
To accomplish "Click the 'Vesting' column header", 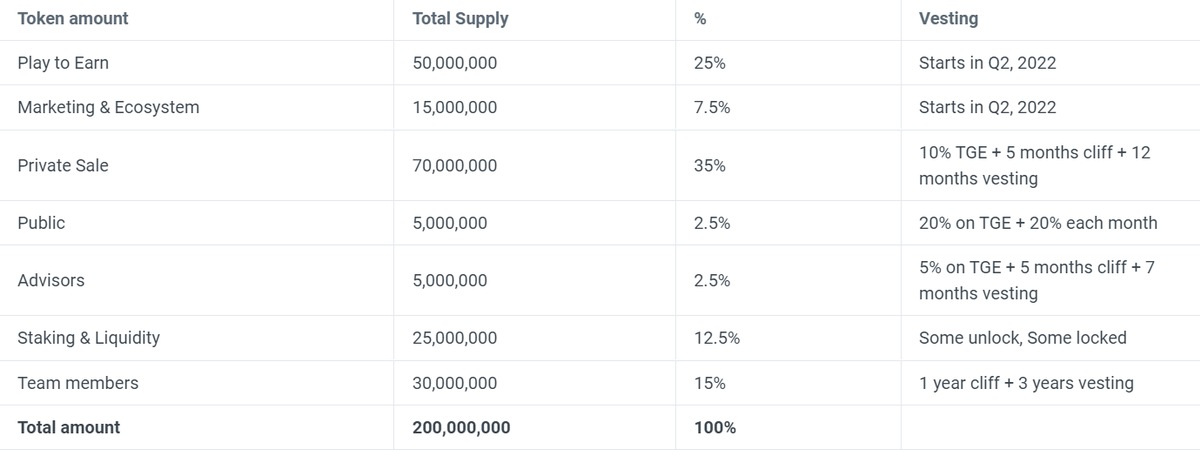I will 948,19.
